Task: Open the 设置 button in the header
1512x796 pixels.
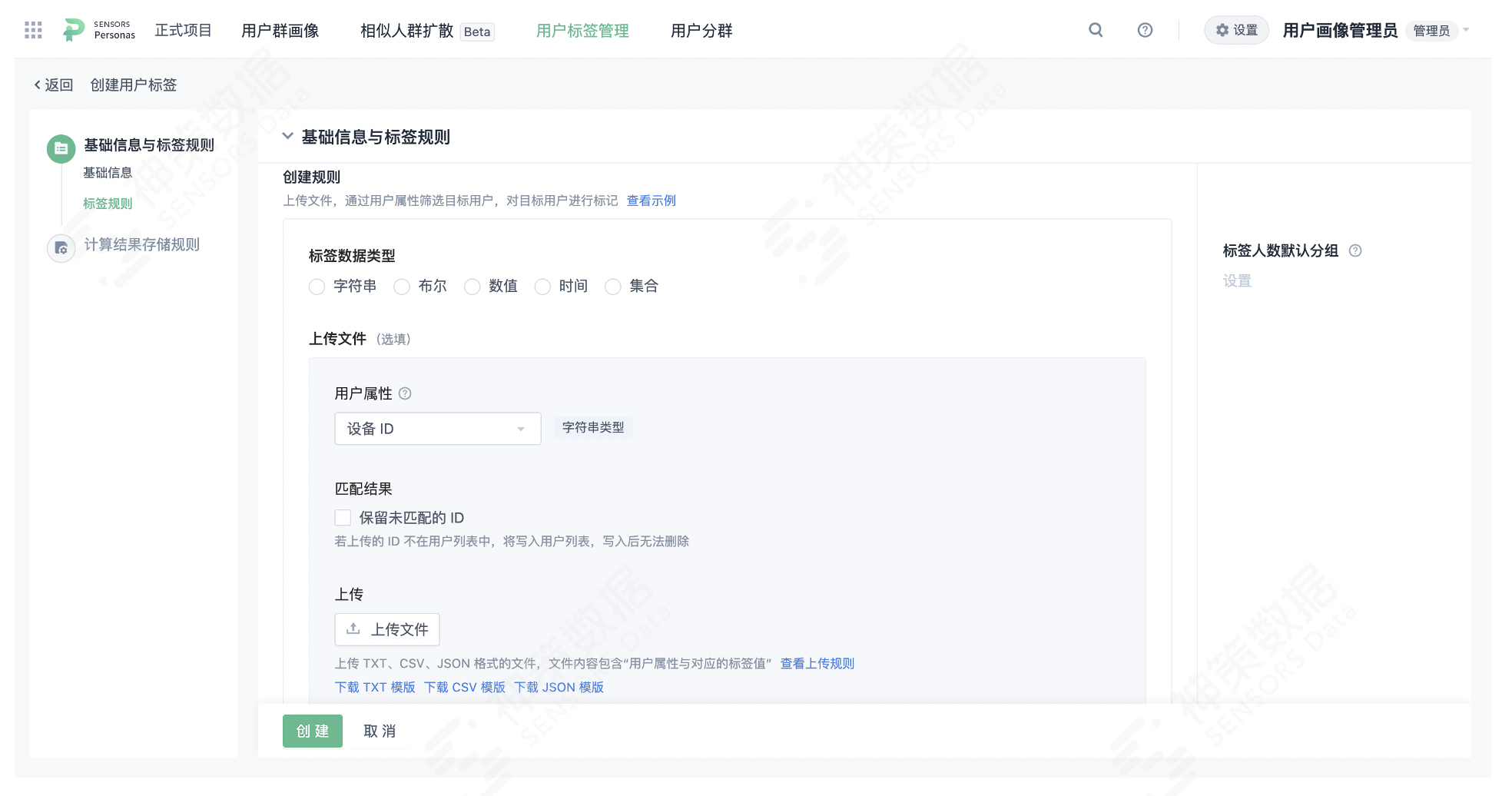Action: pyautogui.click(x=1236, y=30)
